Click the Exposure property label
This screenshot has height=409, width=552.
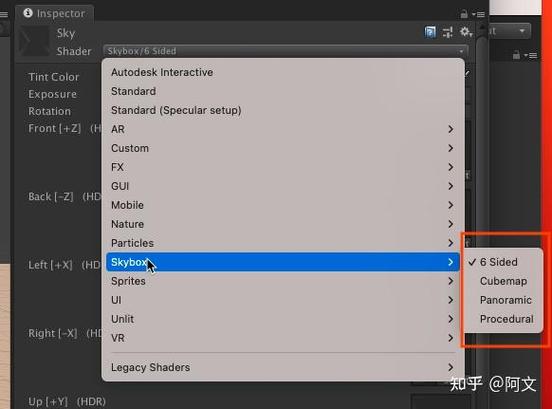pos(52,94)
